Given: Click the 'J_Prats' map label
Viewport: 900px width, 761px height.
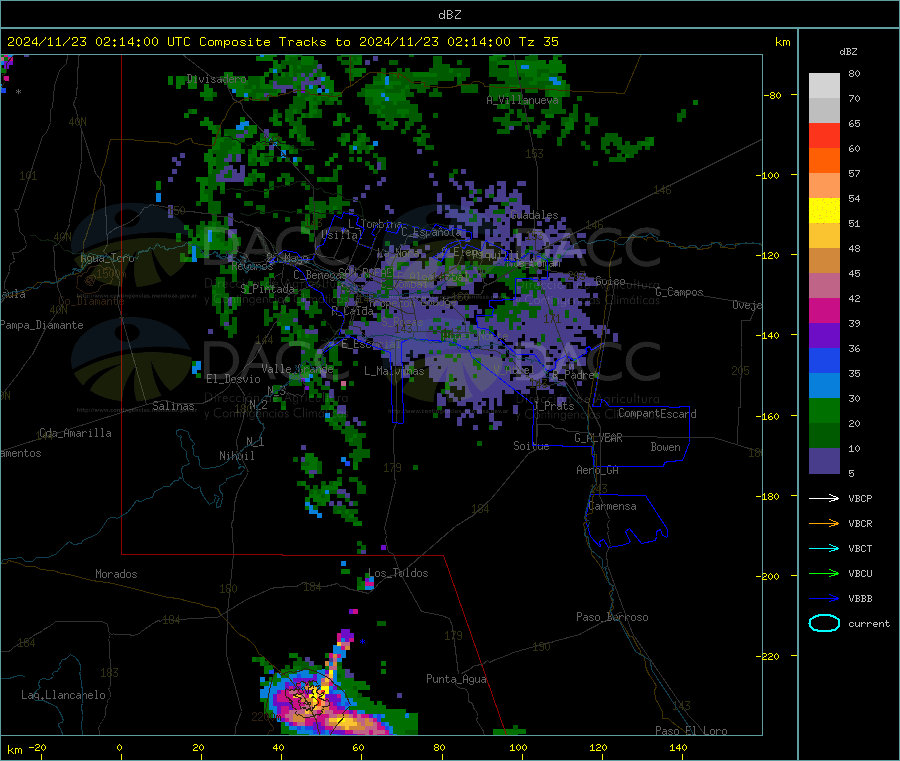Looking at the screenshot, I should coord(553,406).
